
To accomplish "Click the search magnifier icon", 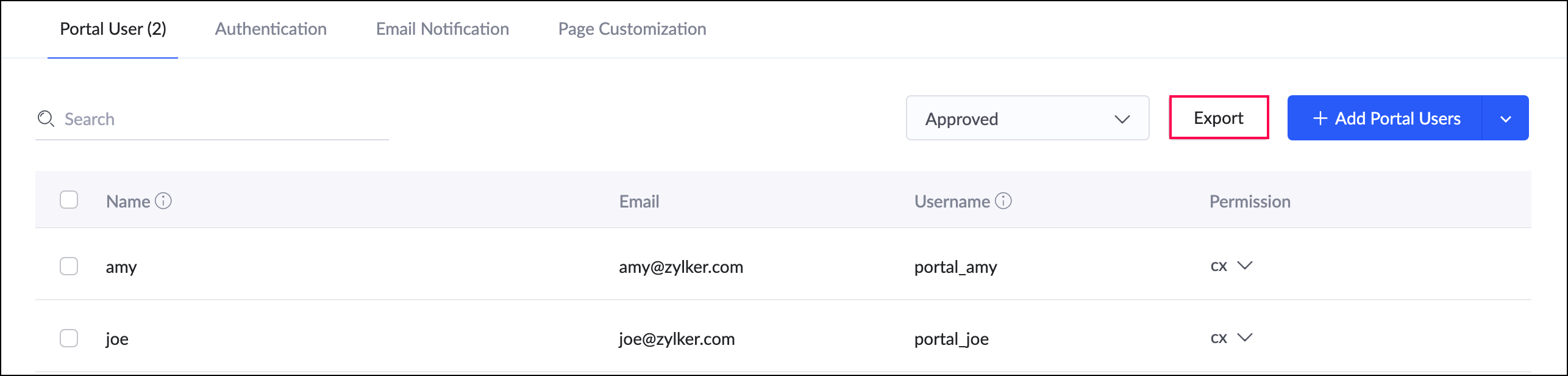I will point(46,118).
